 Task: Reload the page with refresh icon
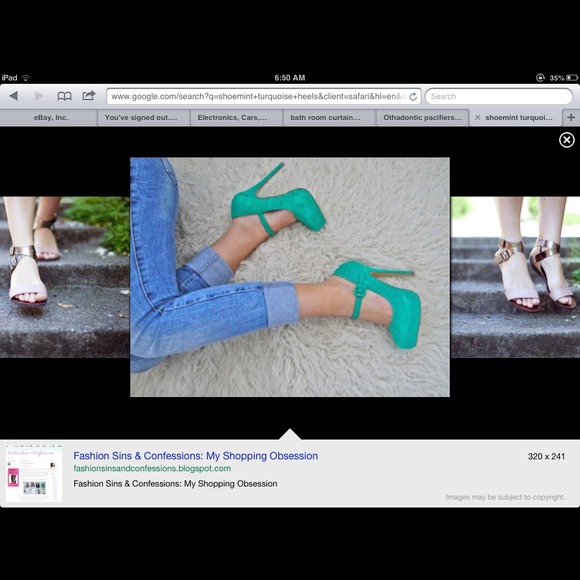[413, 97]
